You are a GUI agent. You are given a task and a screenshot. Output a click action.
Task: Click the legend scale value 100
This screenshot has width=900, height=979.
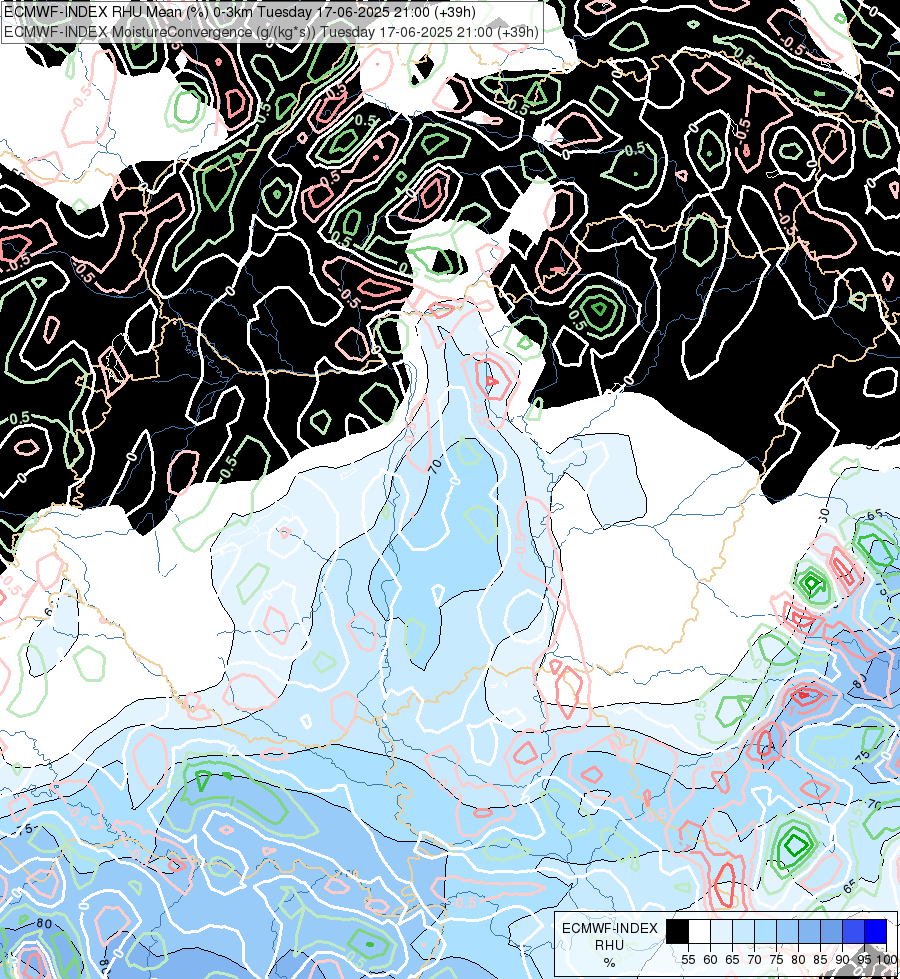pyautogui.click(x=887, y=960)
